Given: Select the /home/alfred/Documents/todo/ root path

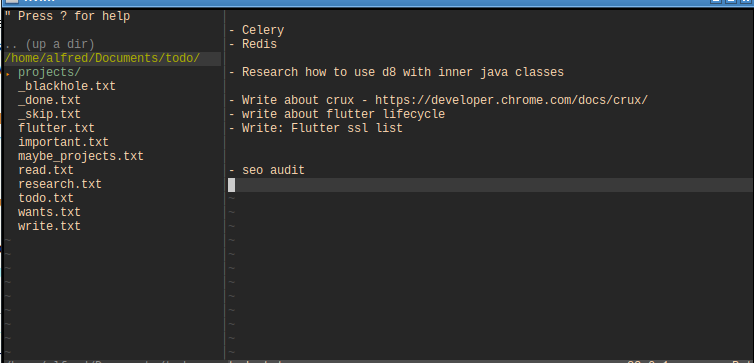Looking at the screenshot, I should 102,59.
